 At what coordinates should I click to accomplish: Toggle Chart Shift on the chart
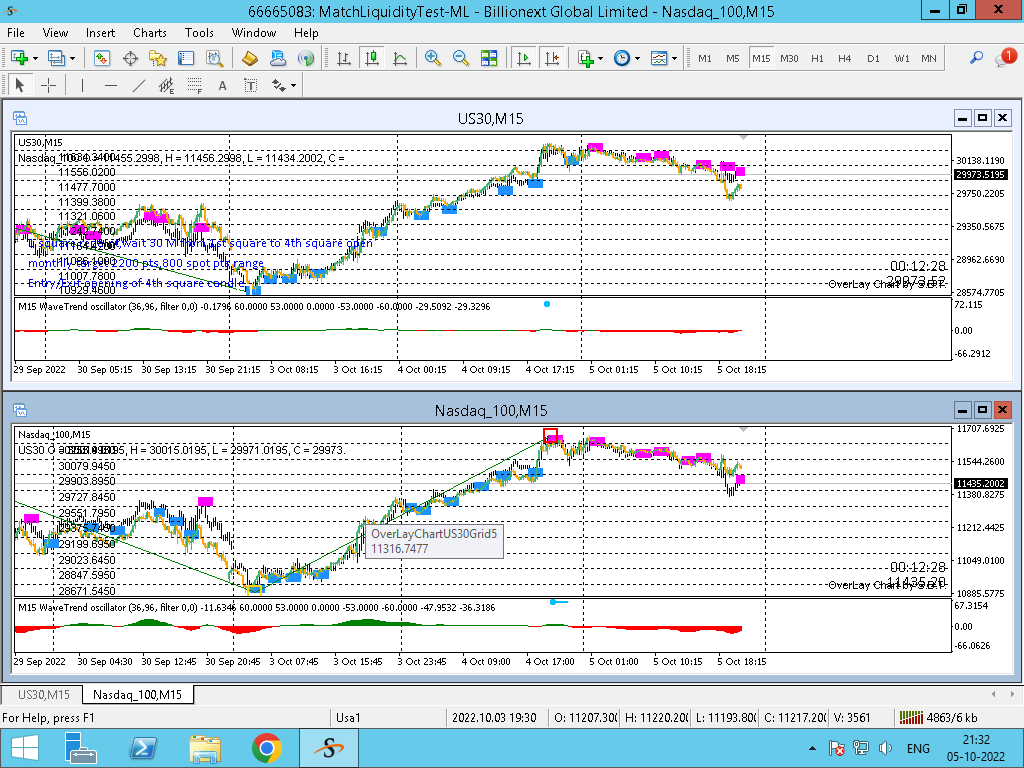551,59
